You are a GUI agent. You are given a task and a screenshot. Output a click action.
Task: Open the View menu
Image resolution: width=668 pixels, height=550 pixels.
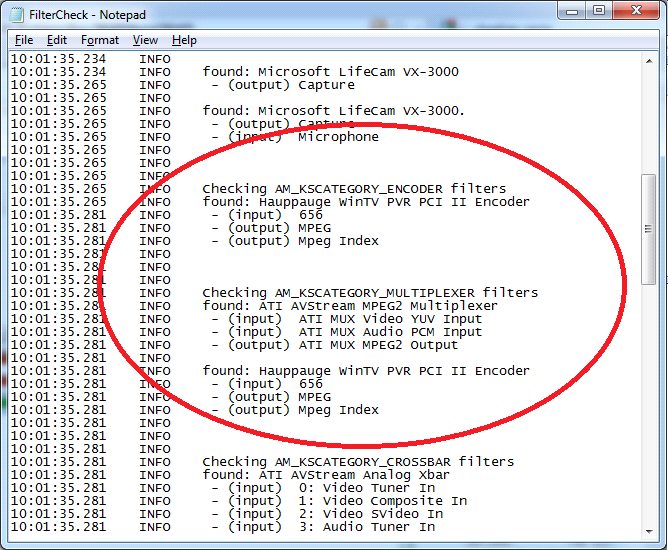coord(145,40)
